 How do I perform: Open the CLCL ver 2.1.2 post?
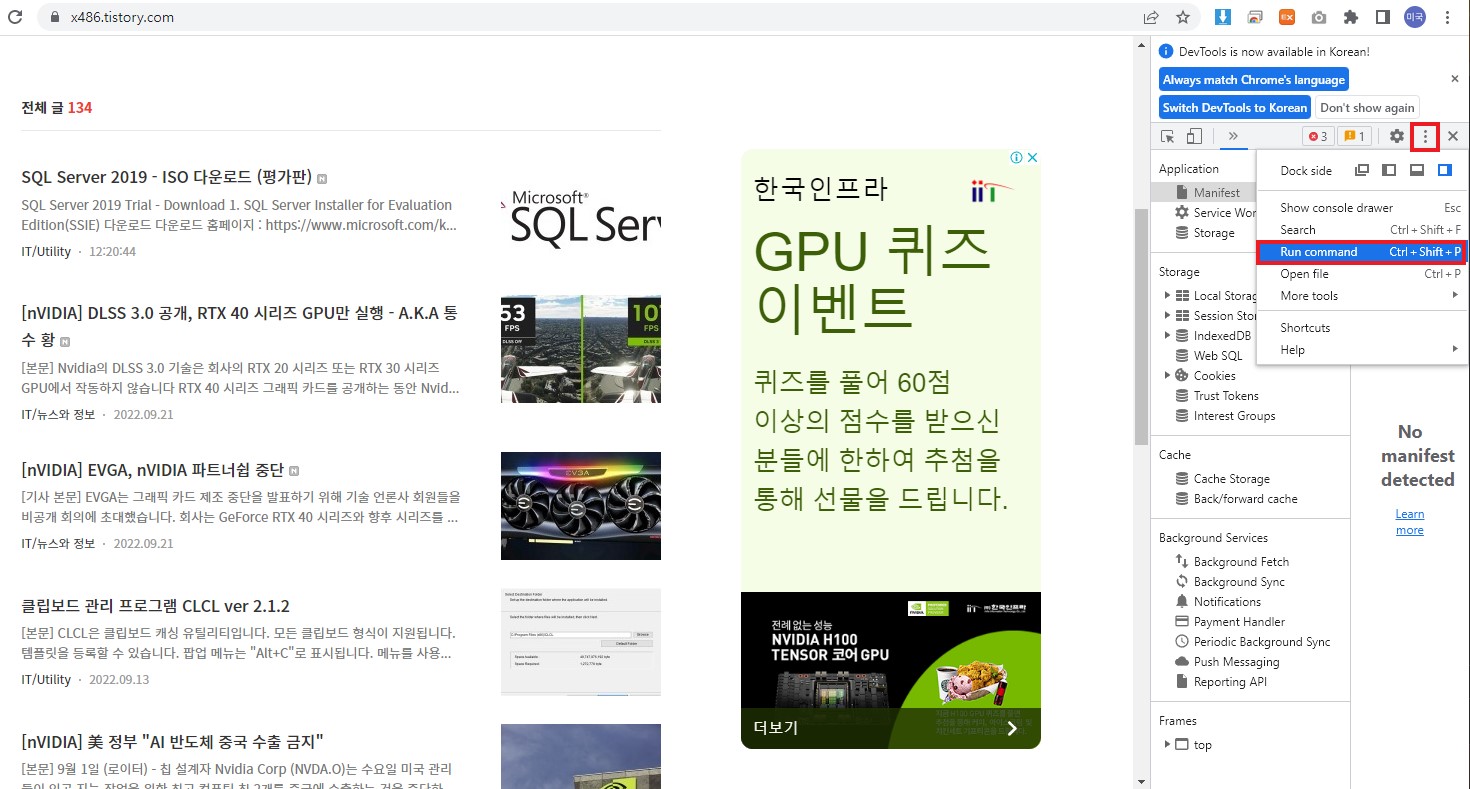[155, 606]
